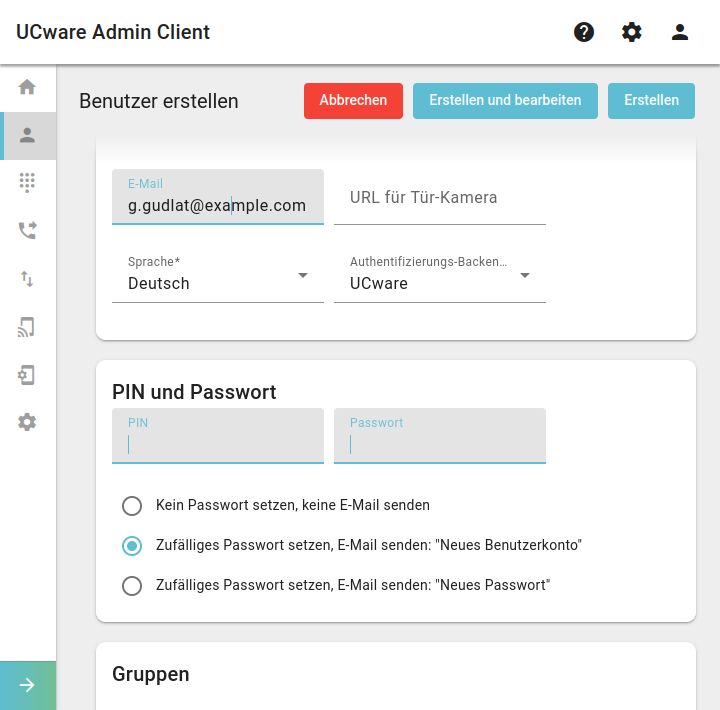The image size is (720, 710).
Task: Open the up-down arrows sidebar icon
Action: pos(27,279)
